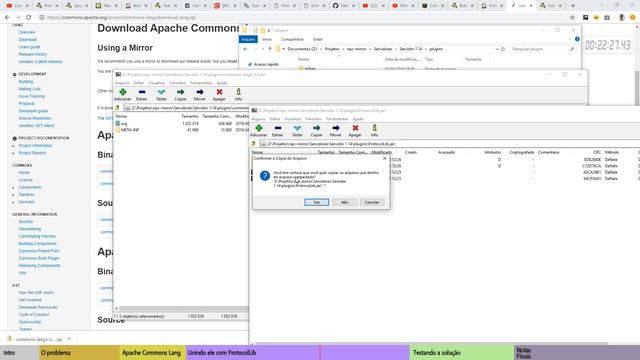Click Release History link in sidebar
The height and width of the screenshot is (360, 640).
[x=33, y=54]
